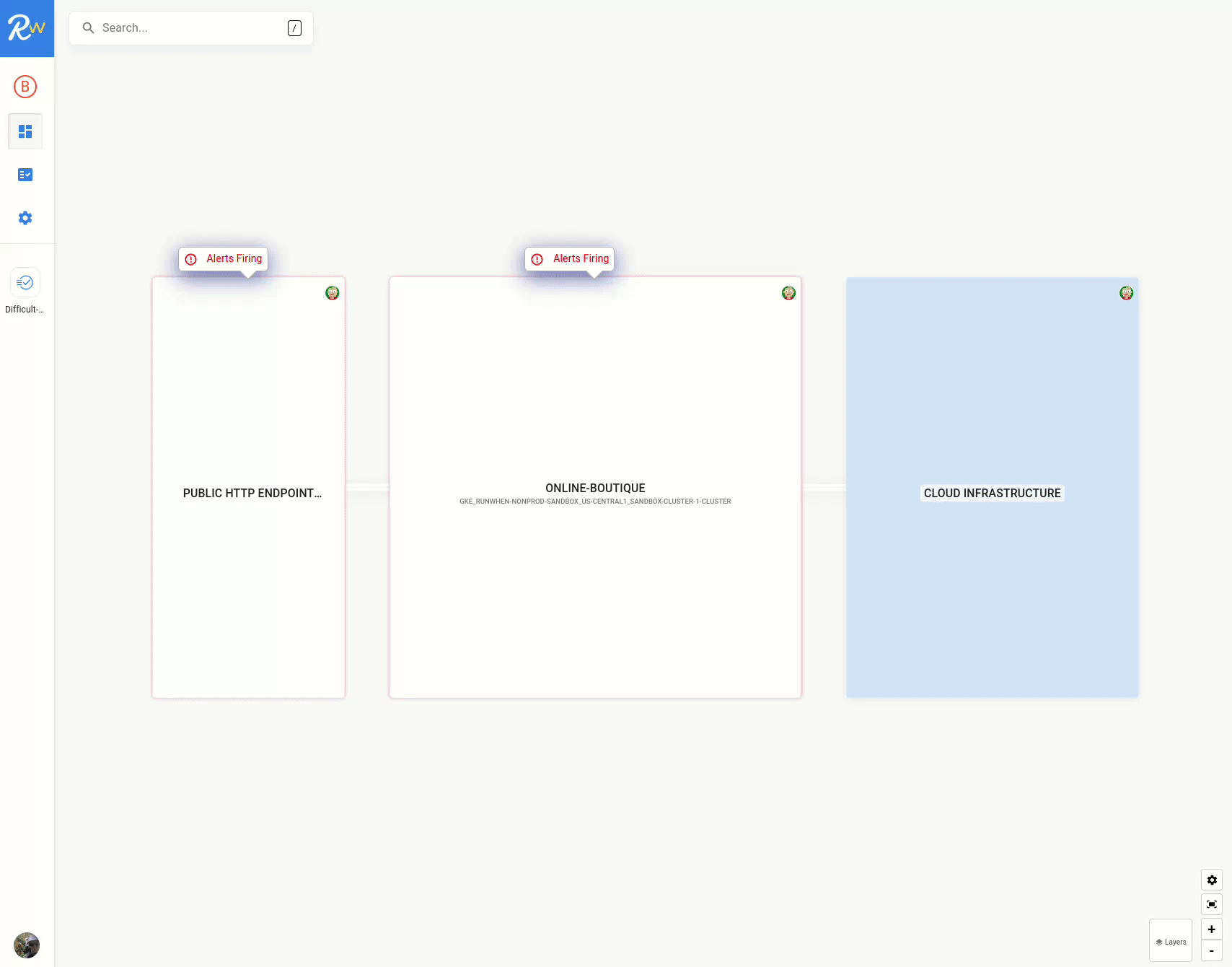Click the Difficult-... shortcut icon
This screenshot has height=967, width=1232.
pyautogui.click(x=25, y=283)
